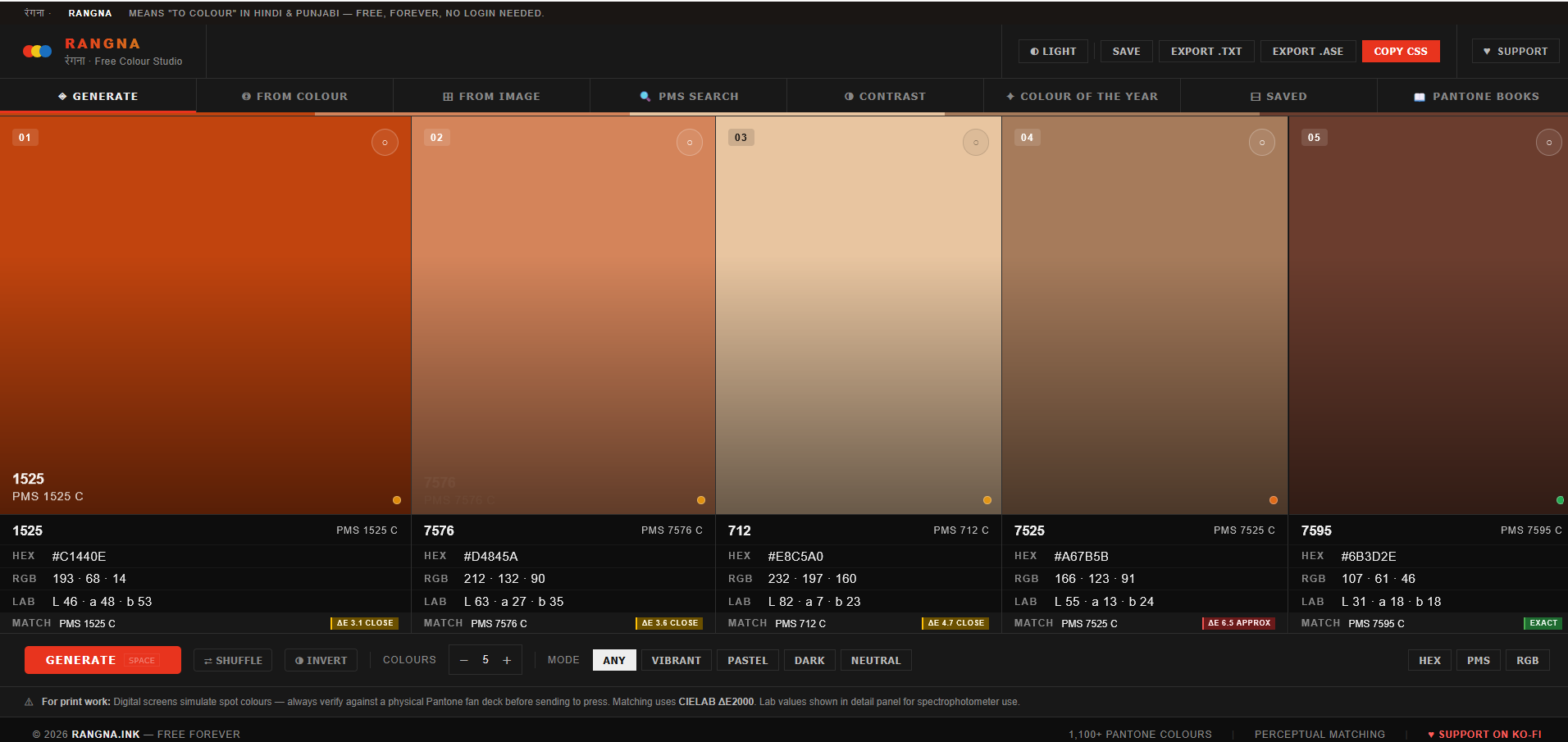Click the Copy CSS button
This screenshot has width=1568, height=742.
(x=1400, y=51)
